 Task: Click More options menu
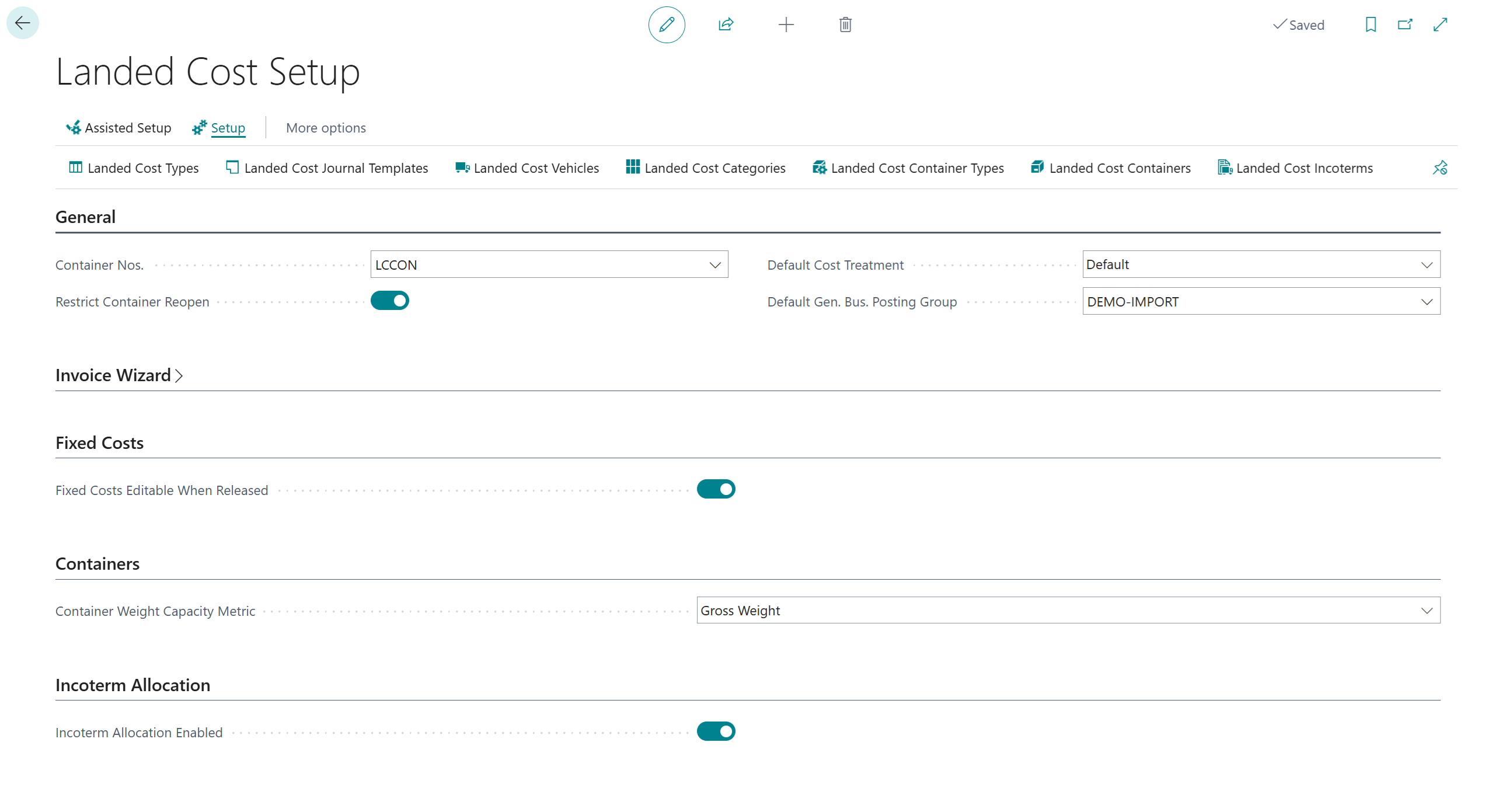326,128
